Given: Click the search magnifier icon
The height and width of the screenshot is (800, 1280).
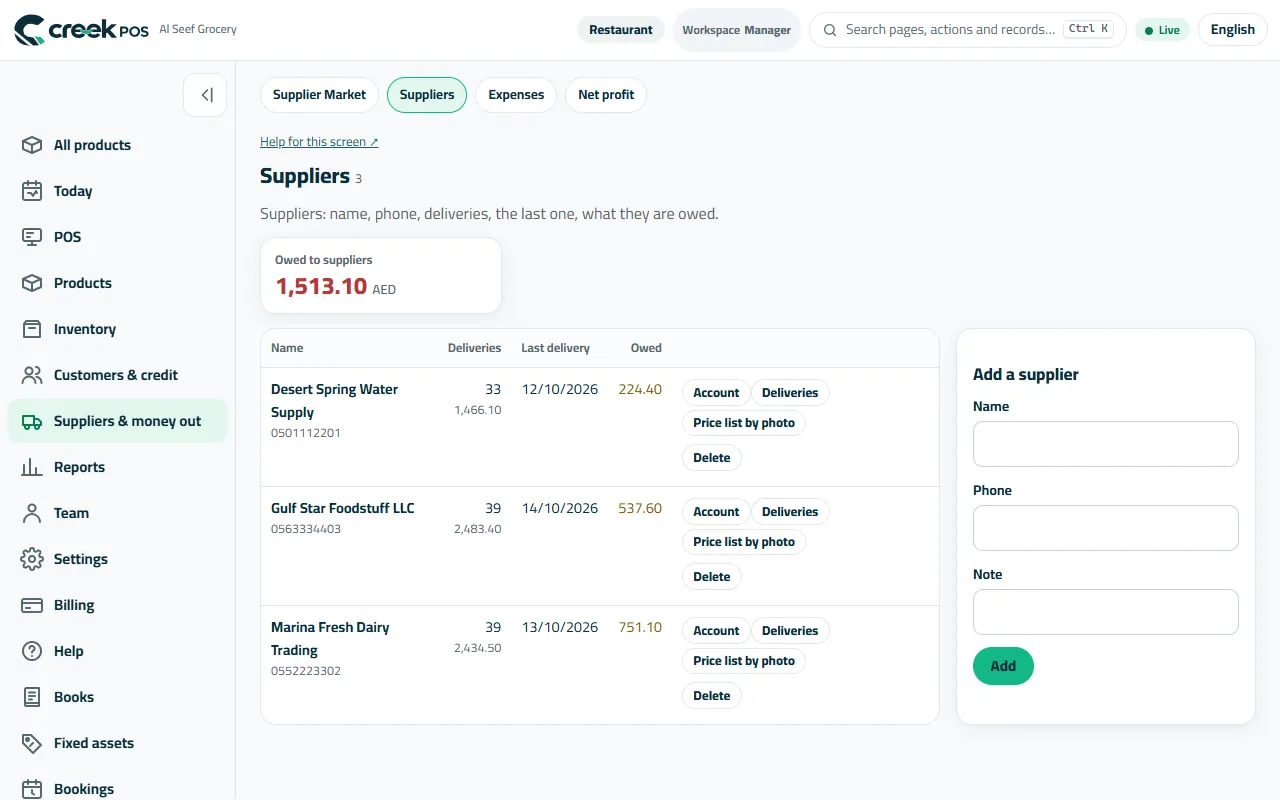Looking at the screenshot, I should click(x=830, y=30).
